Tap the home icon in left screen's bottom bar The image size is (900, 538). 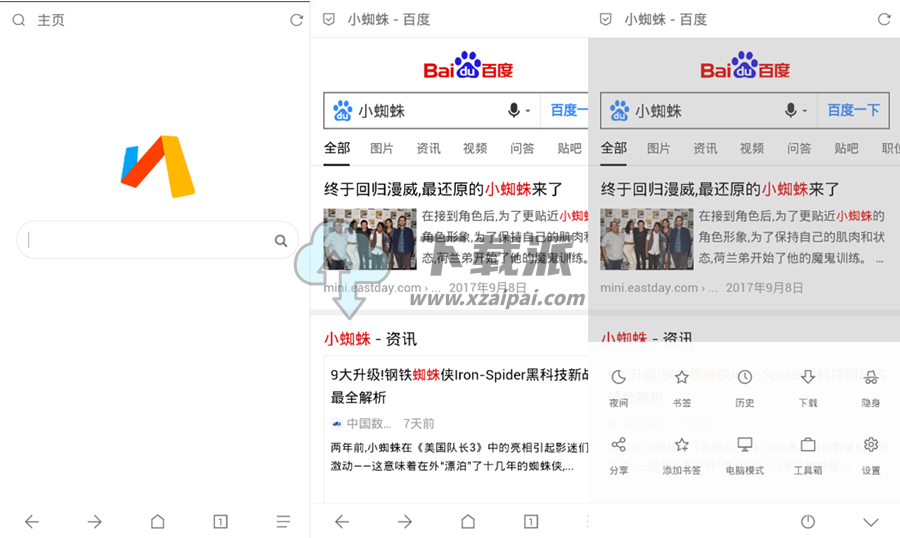[157, 521]
